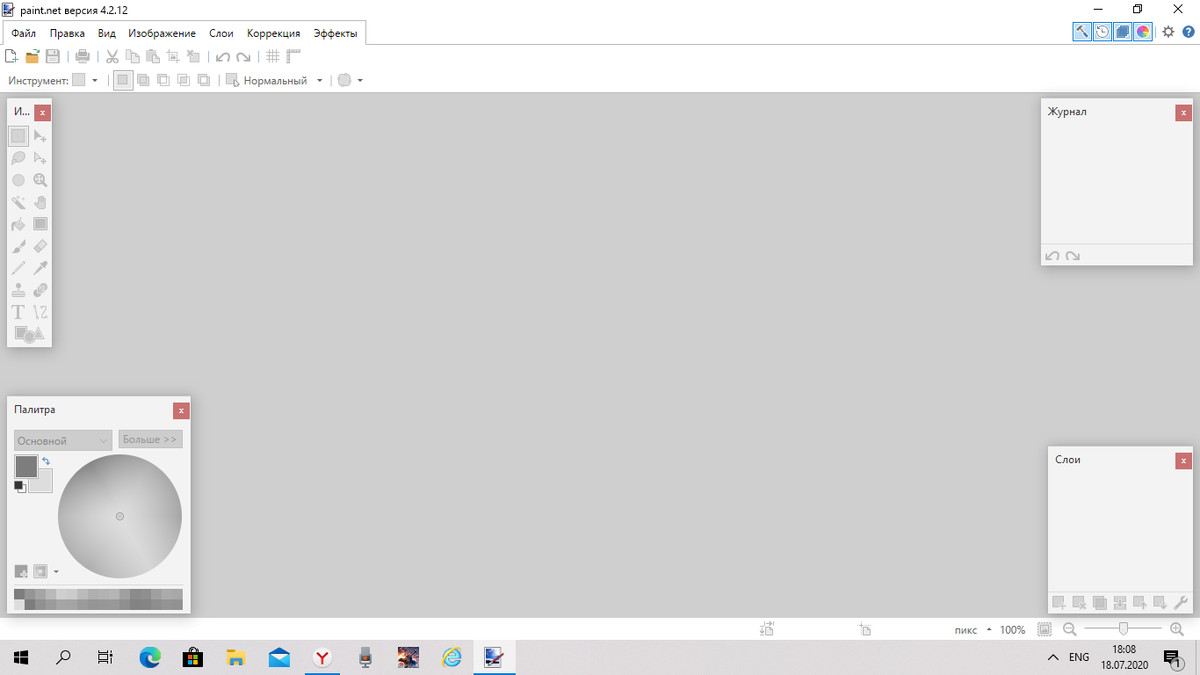This screenshot has height=675, width=1200.
Task: Click the Cut scissors icon
Action: [112, 57]
